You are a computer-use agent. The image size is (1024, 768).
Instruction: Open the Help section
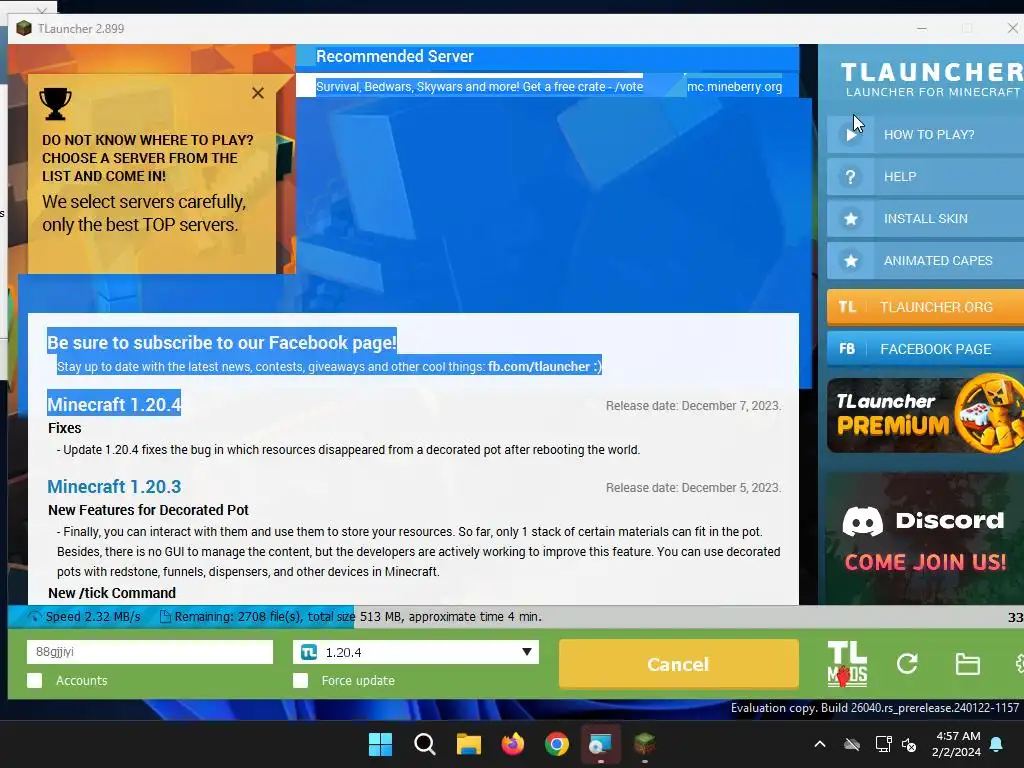click(925, 176)
